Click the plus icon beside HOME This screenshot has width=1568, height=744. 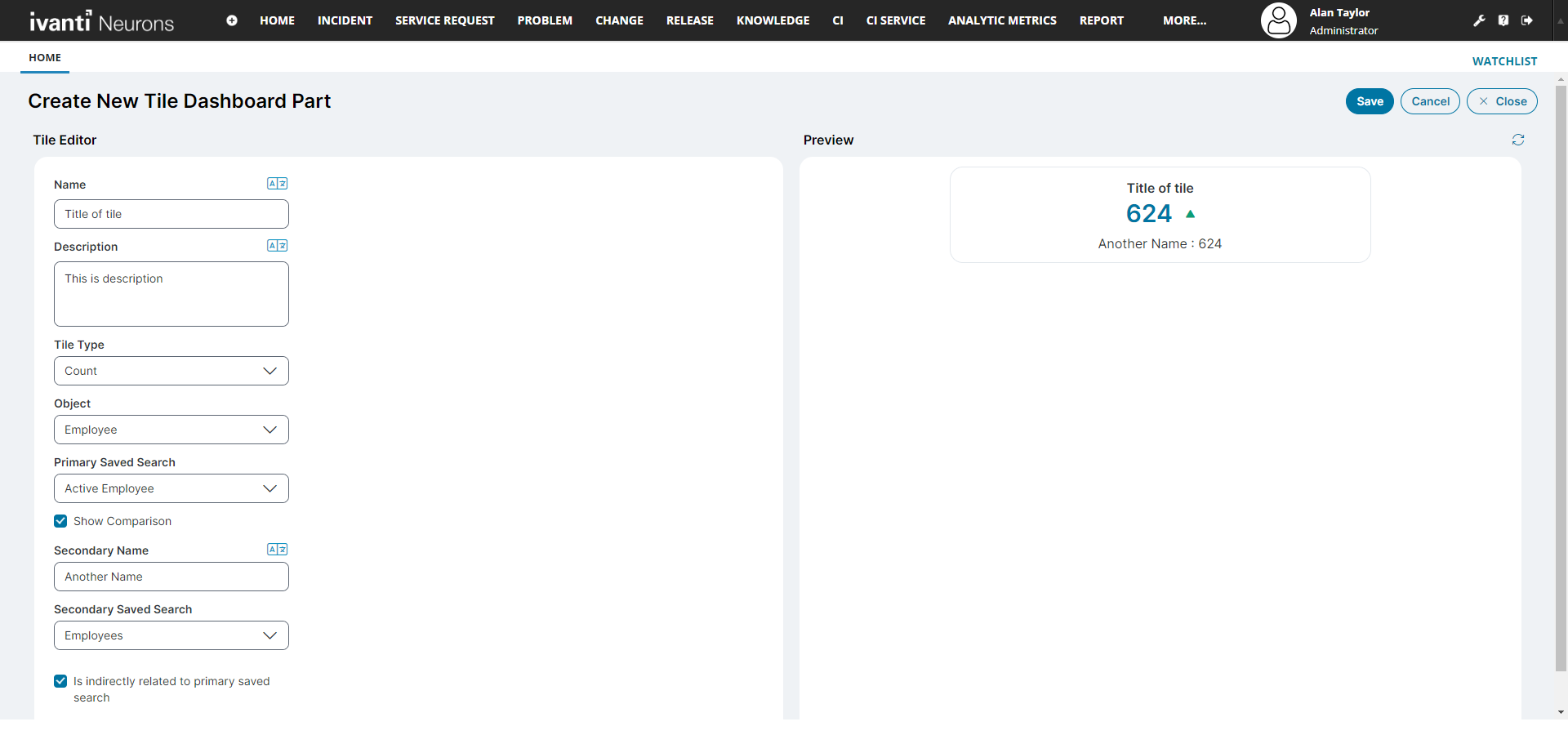pyautogui.click(x=232, y=20)
